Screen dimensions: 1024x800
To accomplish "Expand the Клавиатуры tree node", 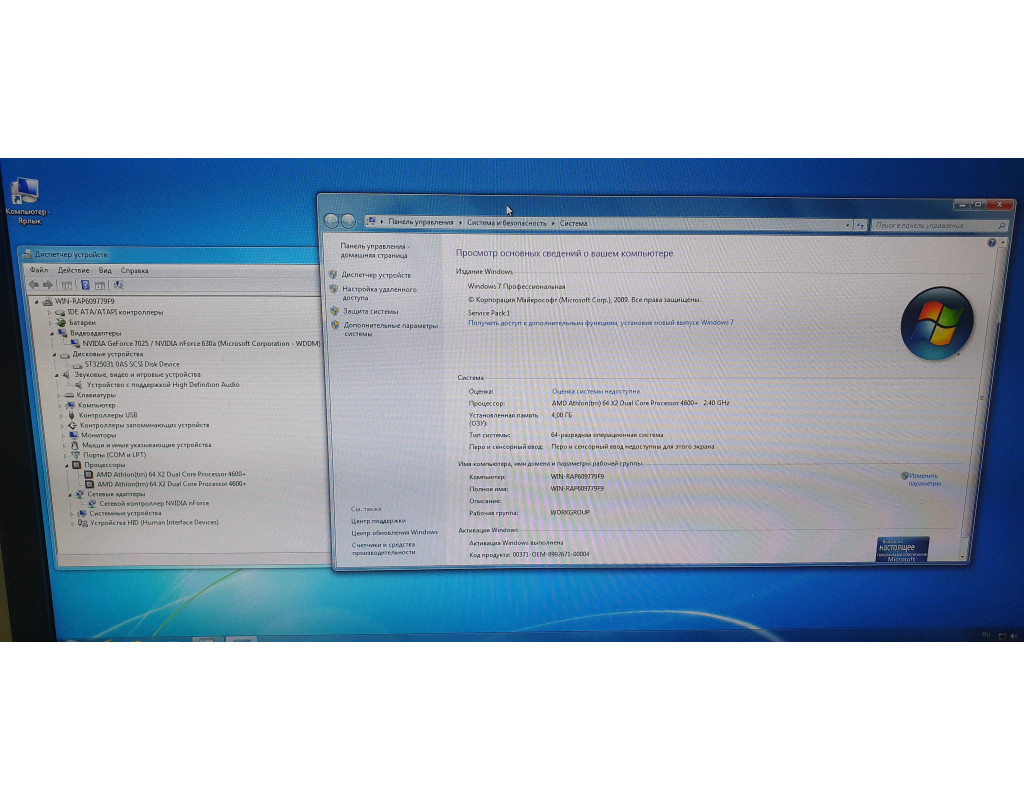I will point(60,395).
